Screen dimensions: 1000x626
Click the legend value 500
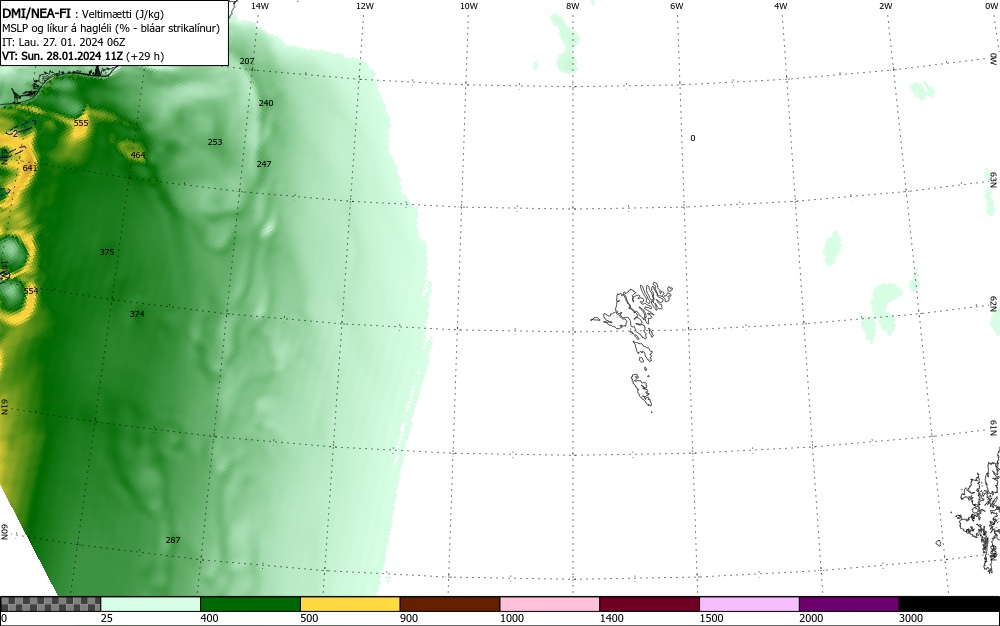(309, 618)
